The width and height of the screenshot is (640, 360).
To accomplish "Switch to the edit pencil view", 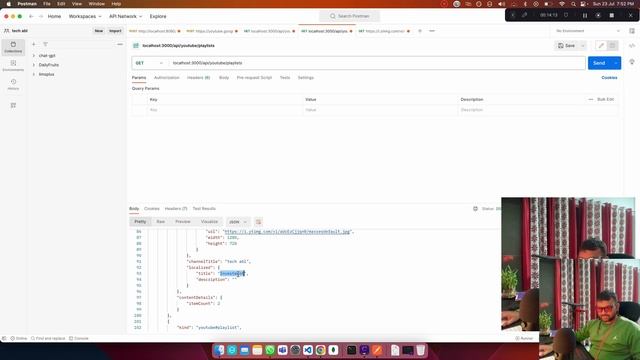I will (x=601, y=46).
